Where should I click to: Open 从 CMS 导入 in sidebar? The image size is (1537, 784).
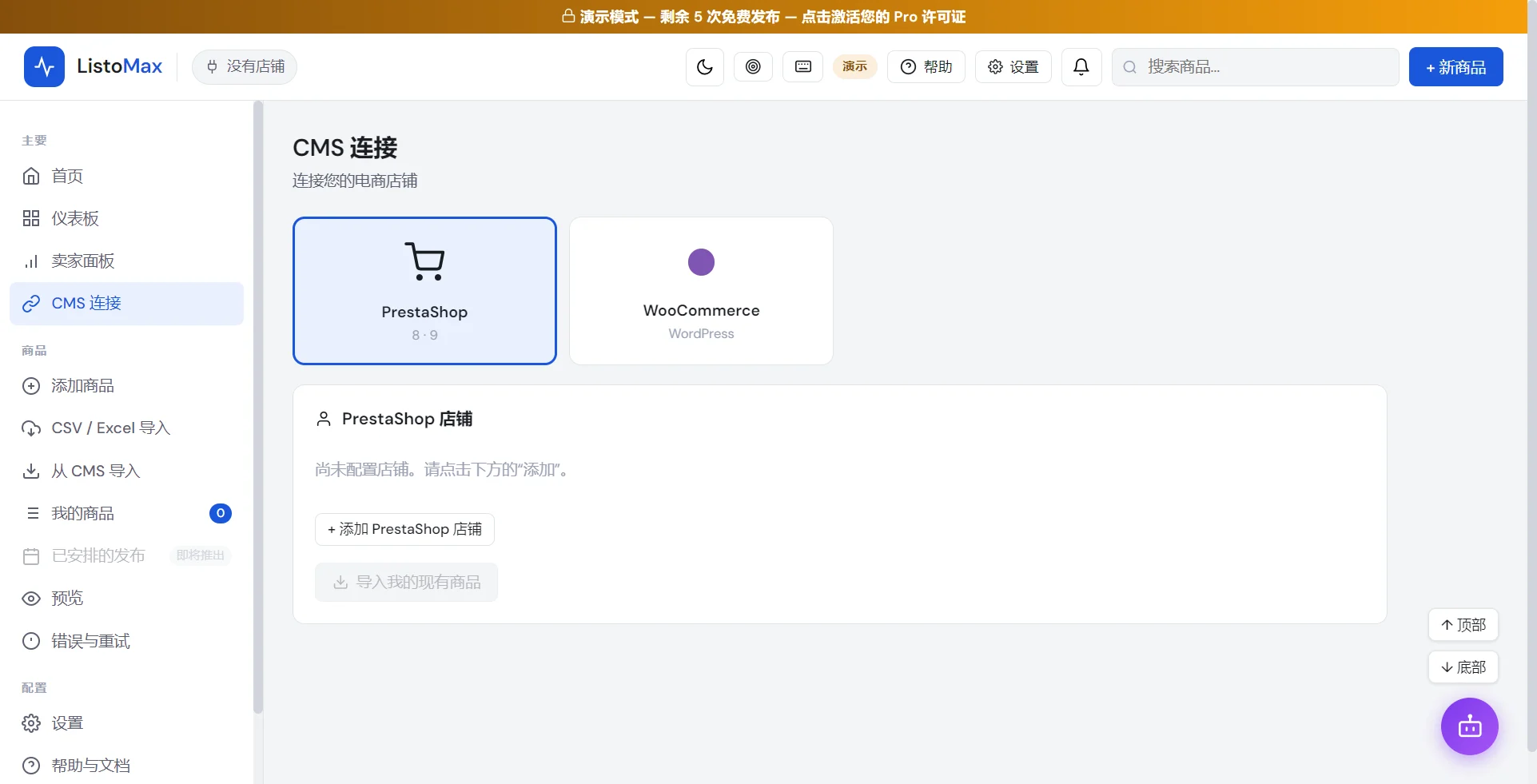point(126,471)
